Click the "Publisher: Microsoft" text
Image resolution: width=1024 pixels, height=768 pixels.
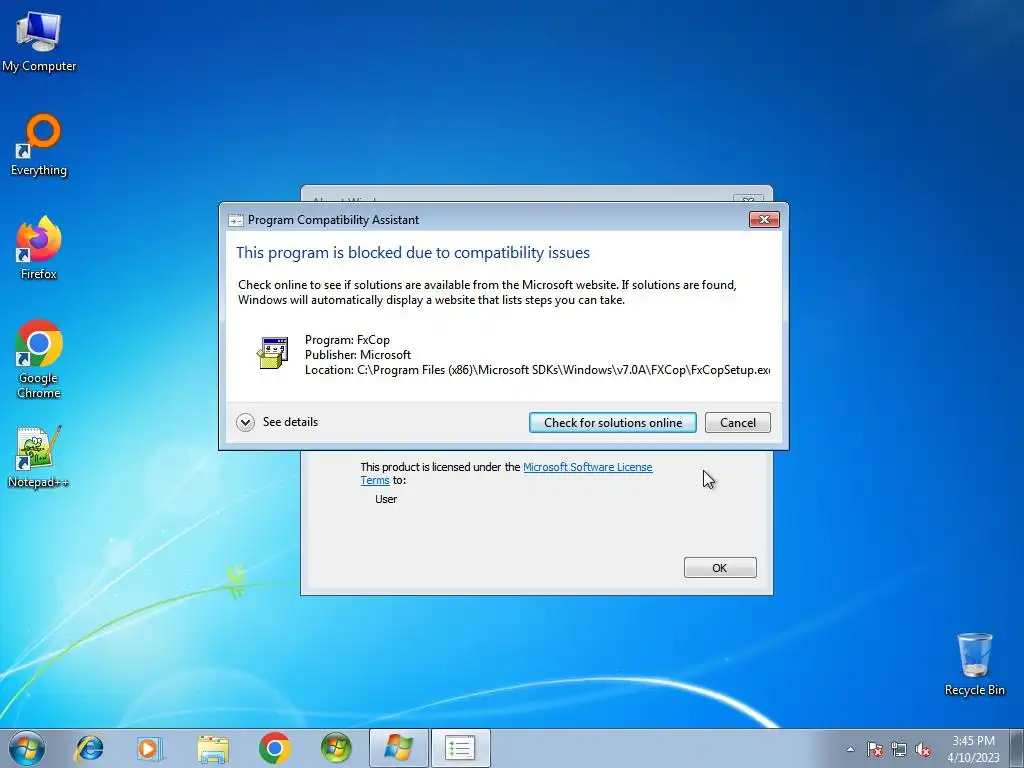pyautogui.click(x=358, y=355)
